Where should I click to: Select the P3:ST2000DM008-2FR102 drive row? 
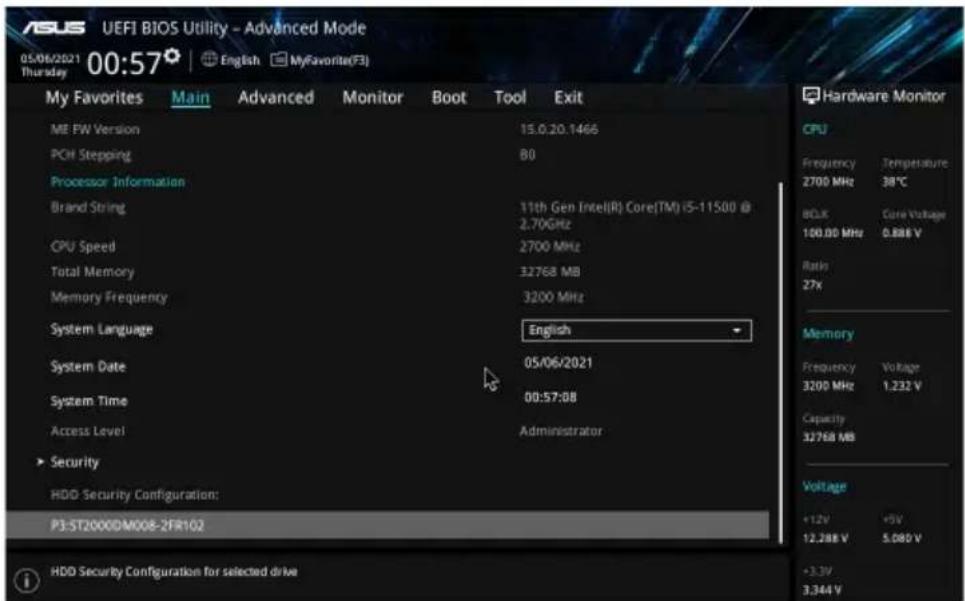pos(388,525)
